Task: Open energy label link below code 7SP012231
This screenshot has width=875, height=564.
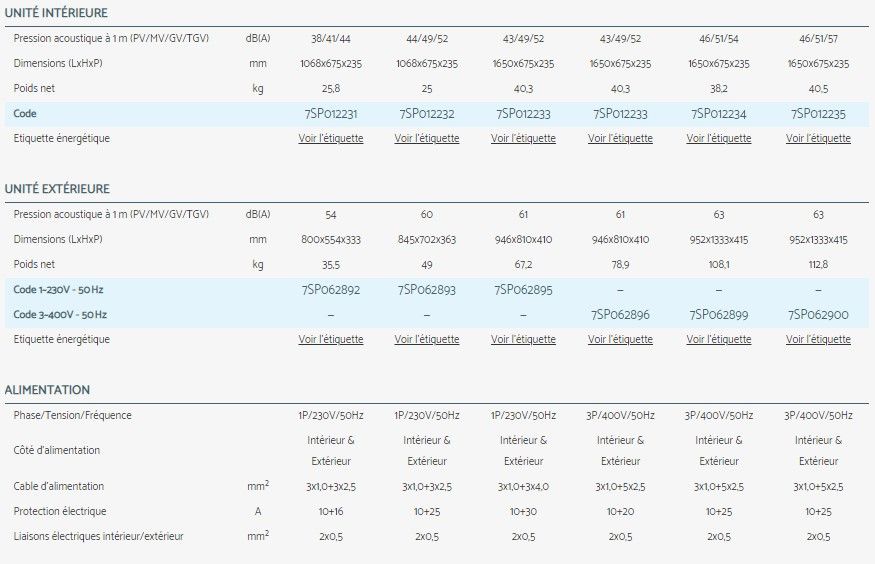Action: tap(330, 139)
